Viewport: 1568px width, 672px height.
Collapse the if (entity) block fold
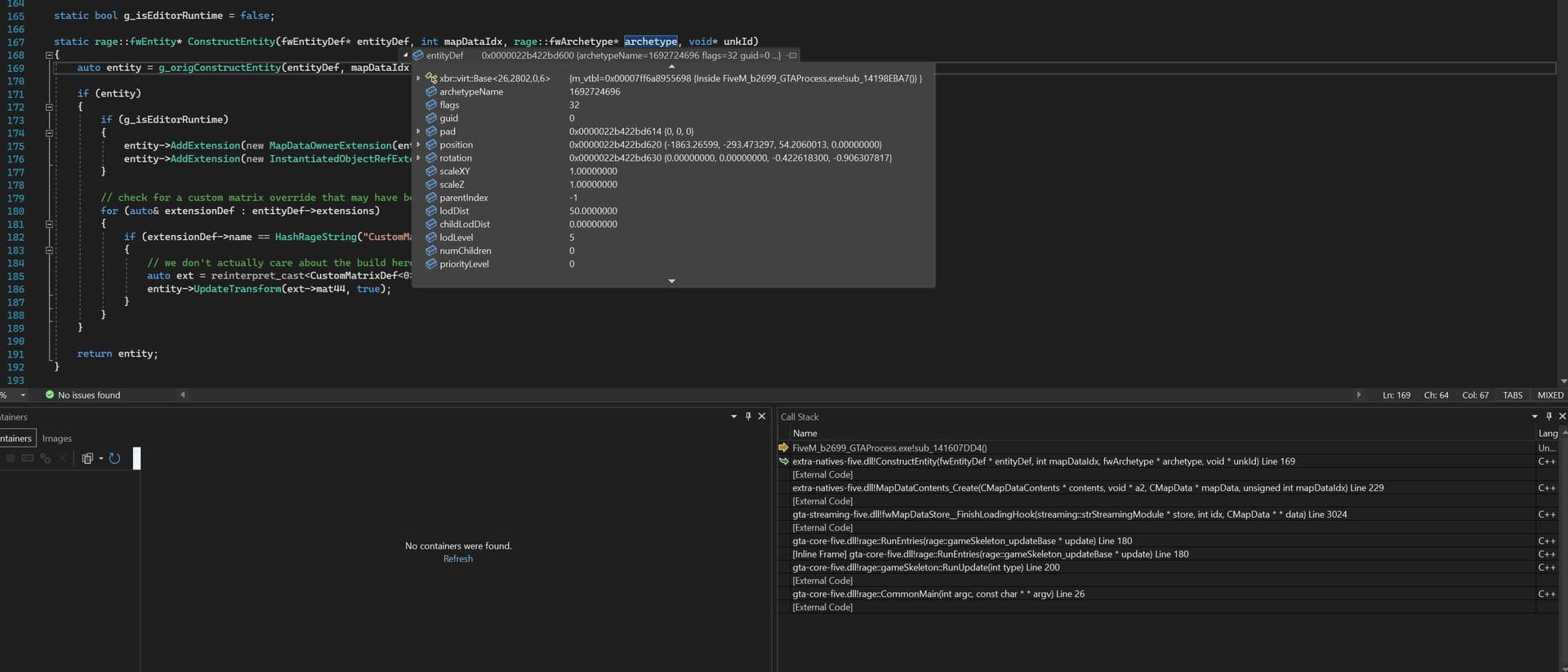tap(49, 107)
